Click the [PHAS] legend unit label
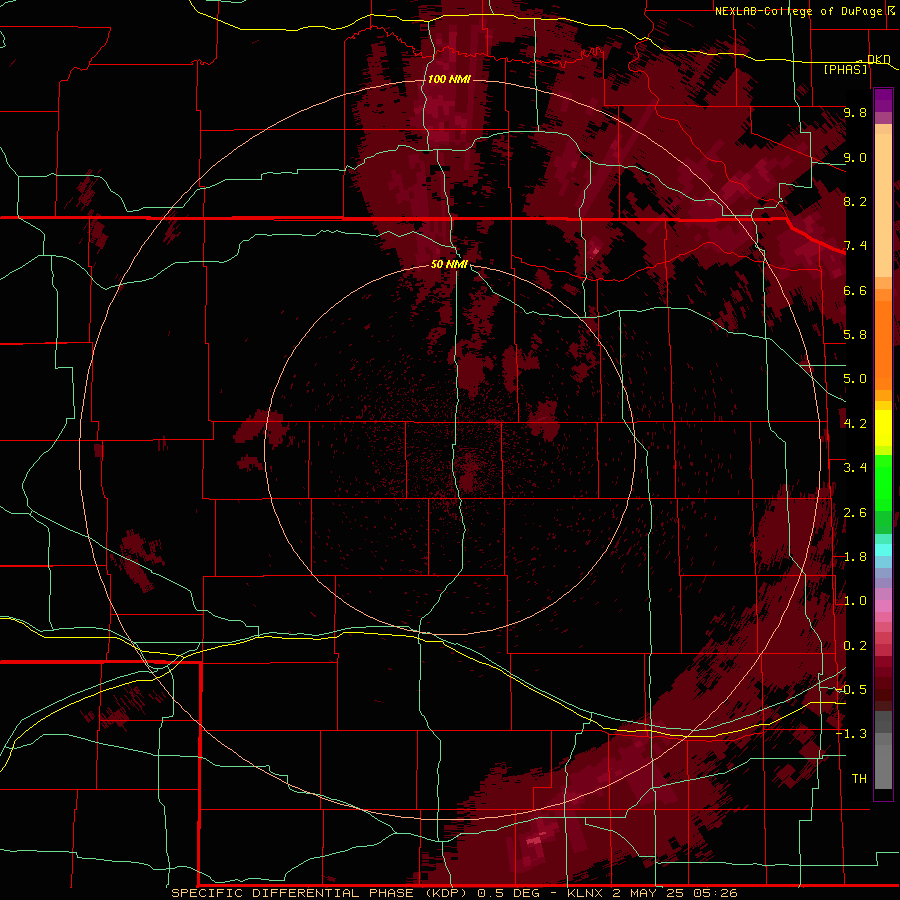900x900 pixels. pos(845,69)
